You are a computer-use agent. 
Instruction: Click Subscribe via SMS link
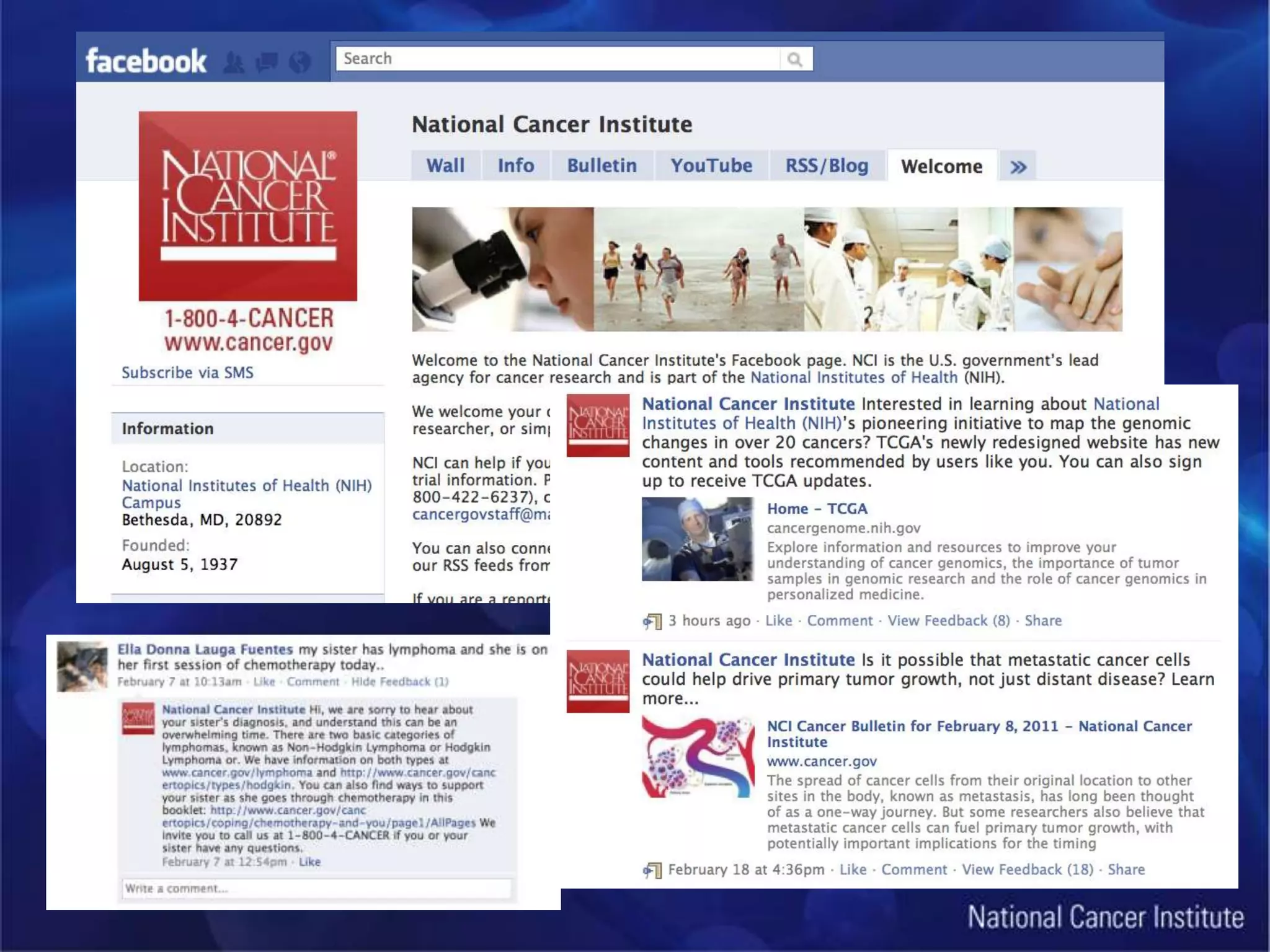tap(187, 372)
